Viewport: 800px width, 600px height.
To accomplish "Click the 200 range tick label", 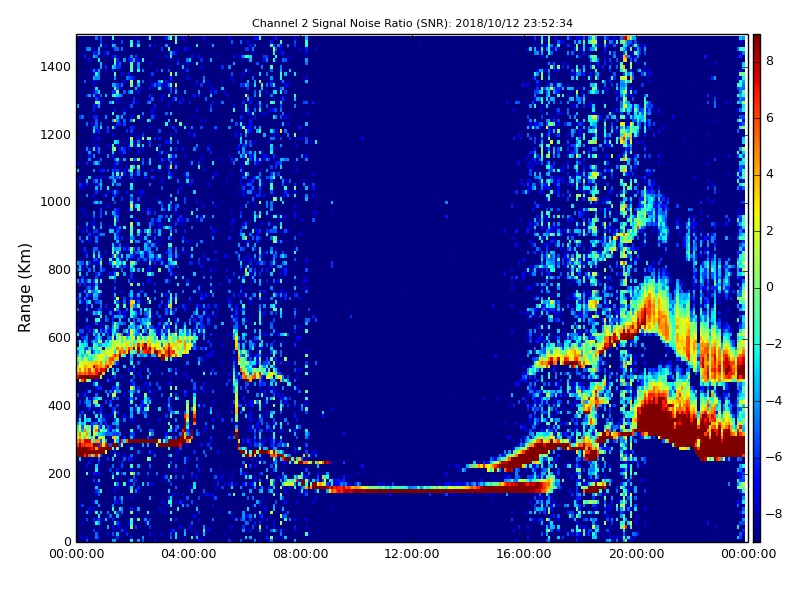I will (x=59, y=473).
